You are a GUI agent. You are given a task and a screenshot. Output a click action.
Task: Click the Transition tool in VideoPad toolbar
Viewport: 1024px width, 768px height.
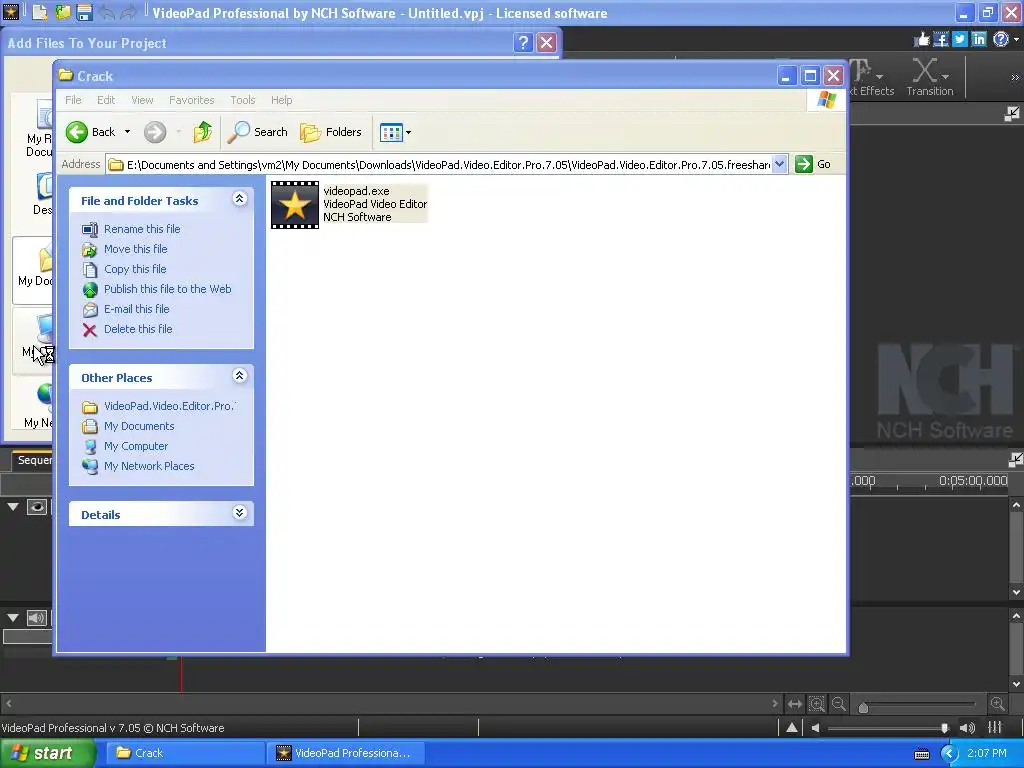click(x=929, y=77)
